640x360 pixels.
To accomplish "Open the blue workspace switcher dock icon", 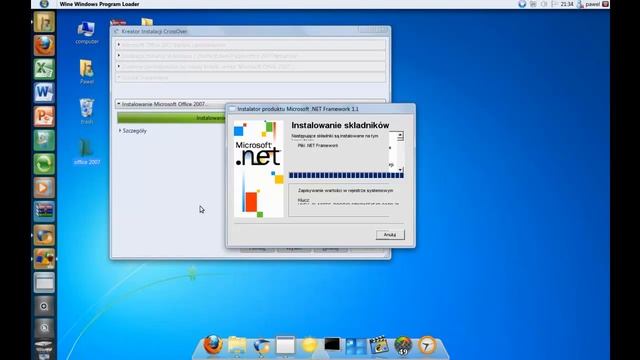I will pos(356,346).
